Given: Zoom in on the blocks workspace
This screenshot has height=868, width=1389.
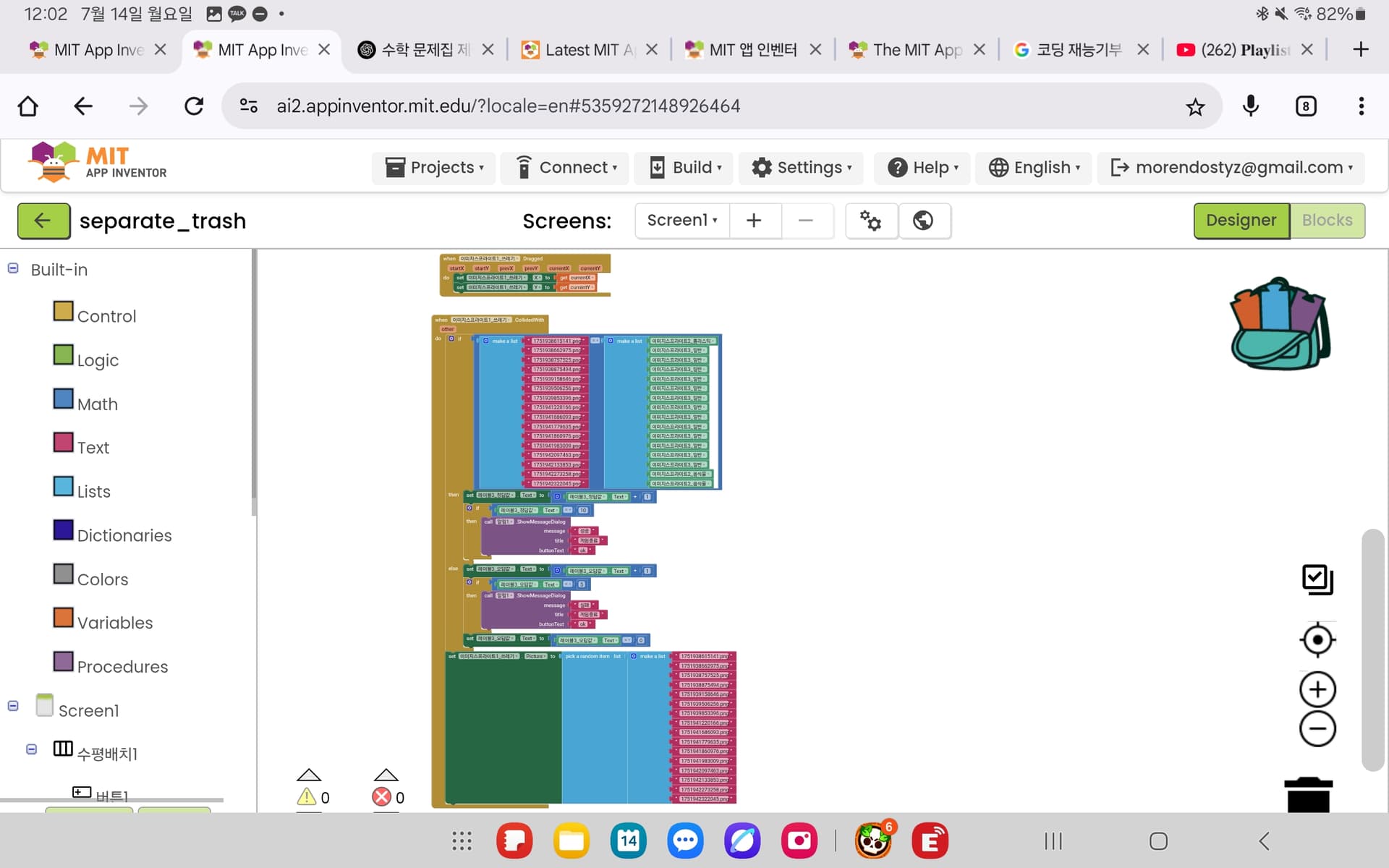Looking at the screenshot, I should coord(1317,689).
